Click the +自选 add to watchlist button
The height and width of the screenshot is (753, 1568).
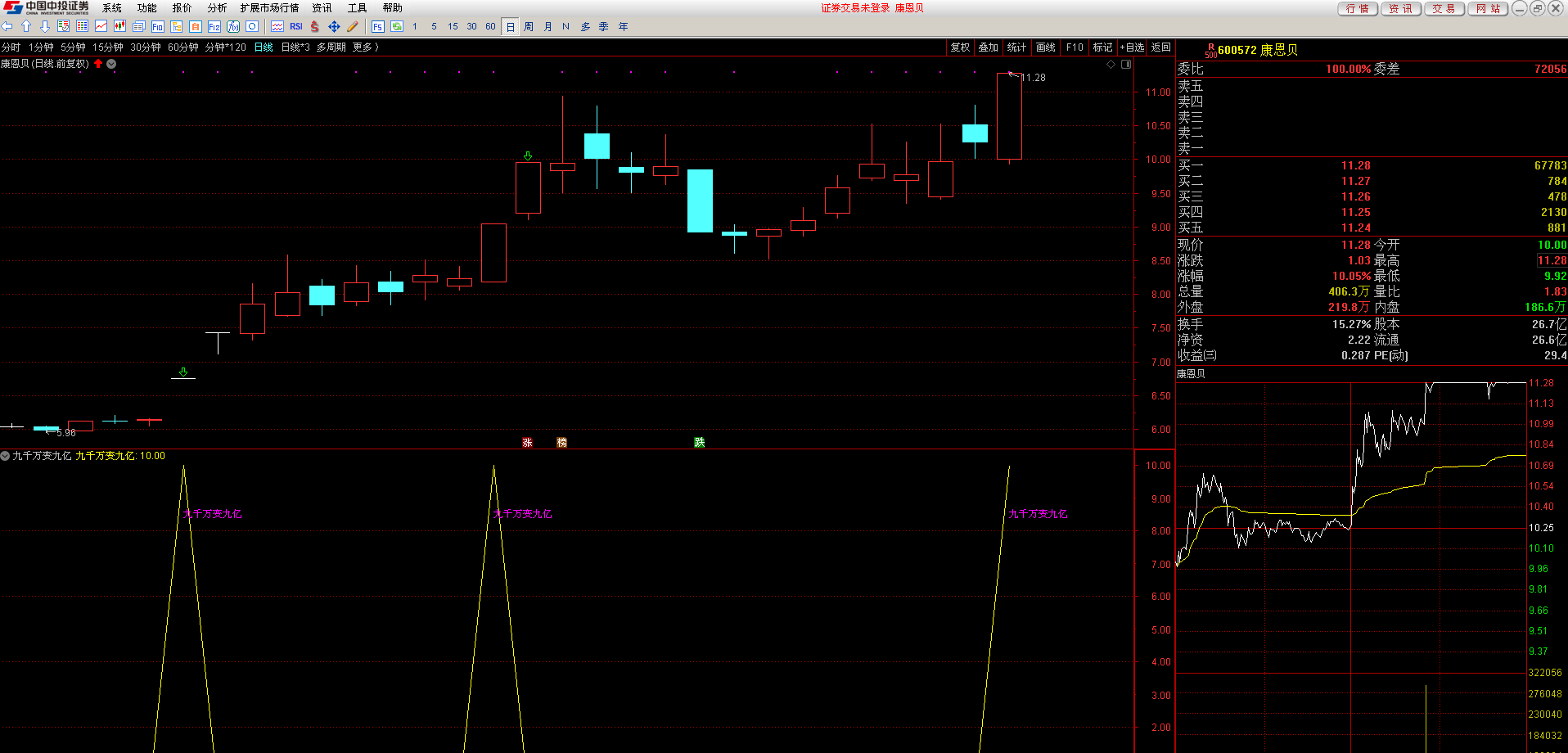[1133, 47]
